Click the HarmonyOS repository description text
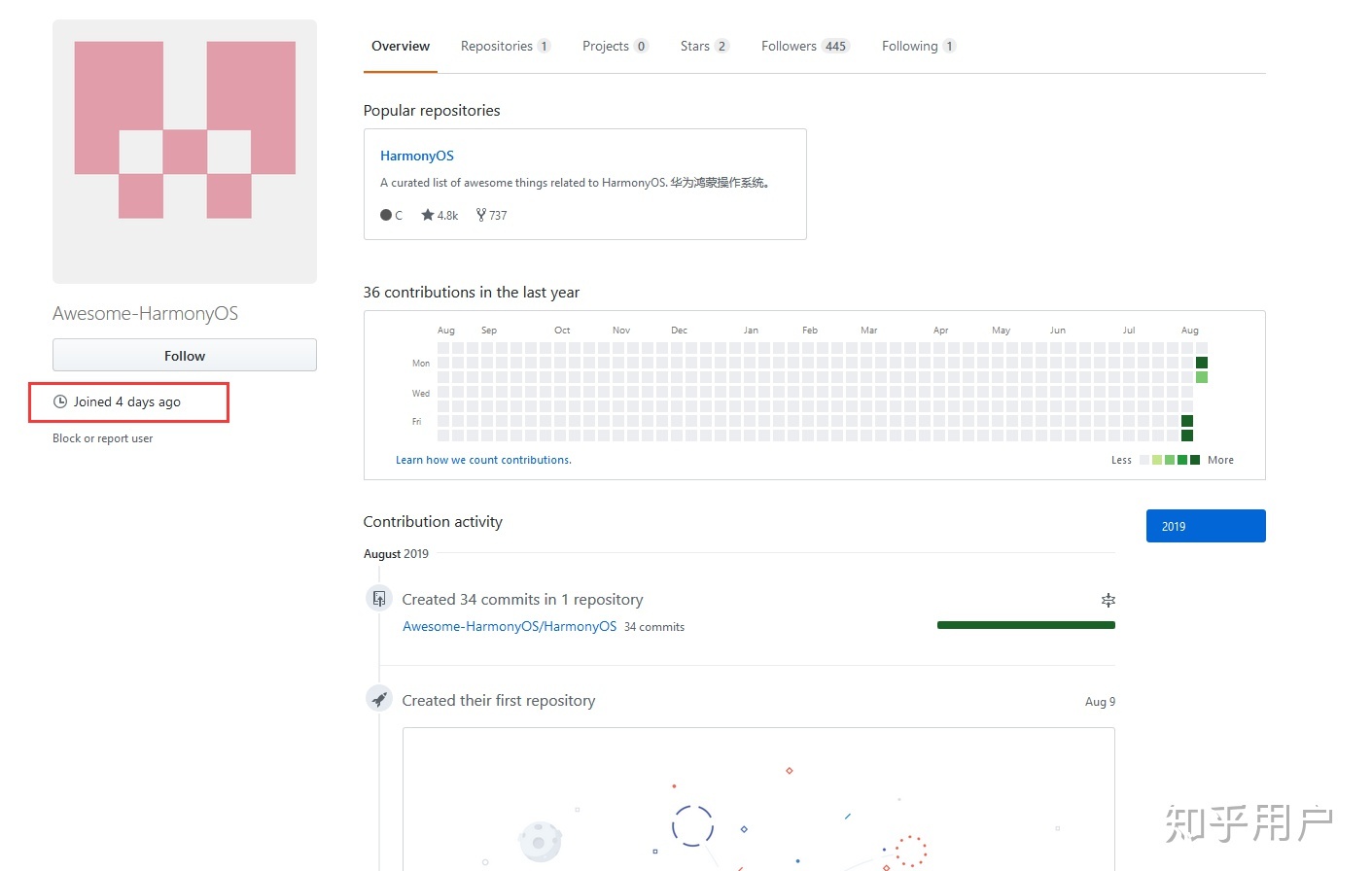 578,183
